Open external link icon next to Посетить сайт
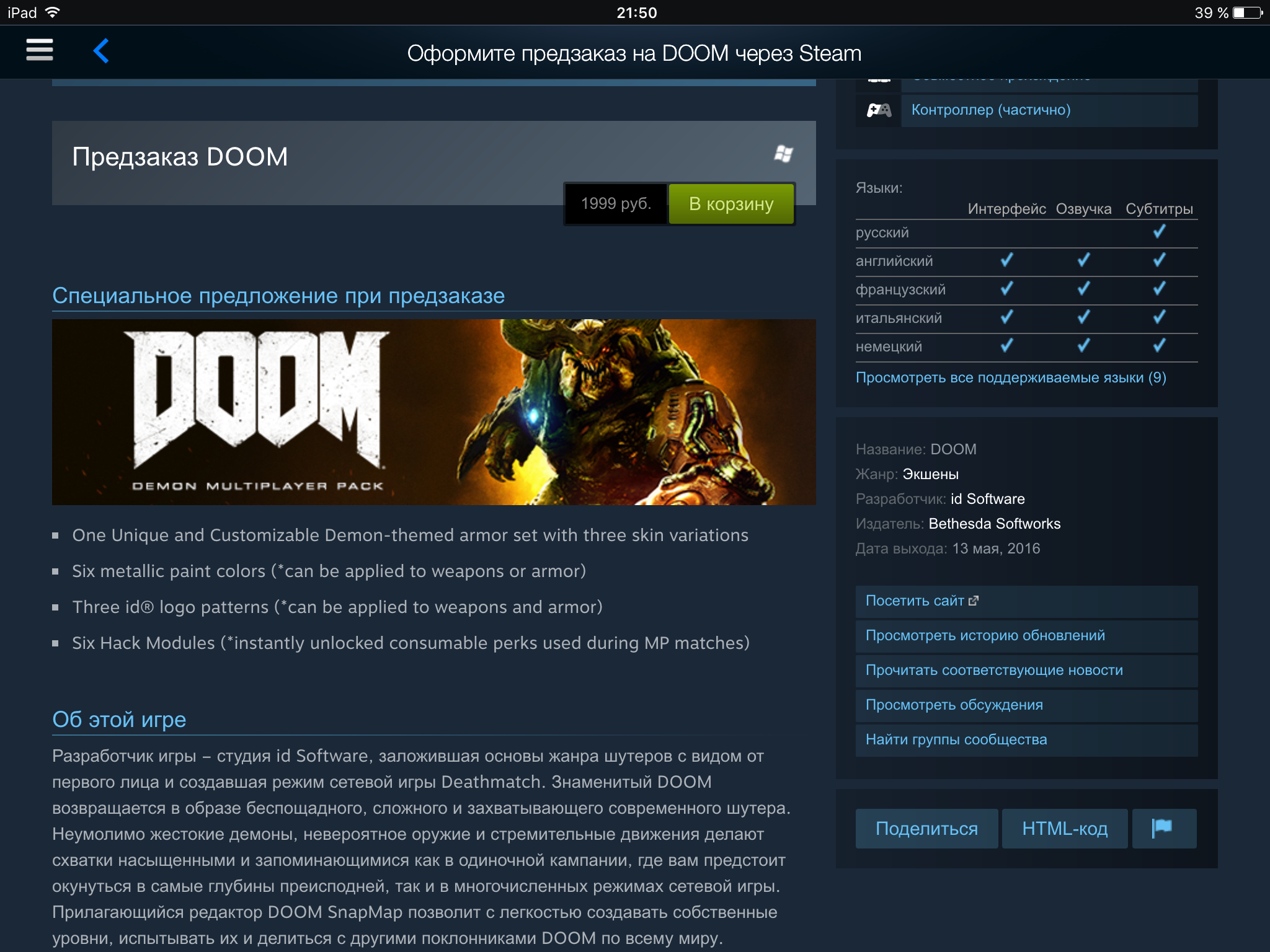The image size is (1270, 952). point(974,601)
